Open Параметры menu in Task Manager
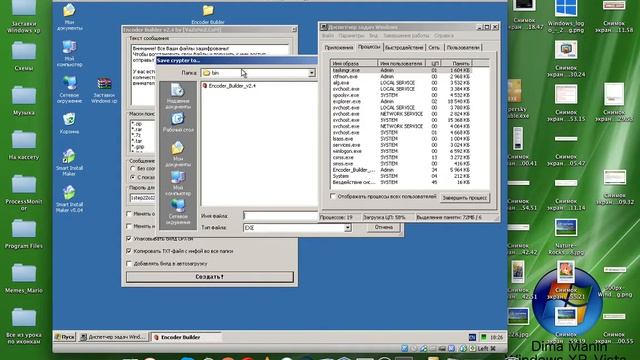This screenshot has width=640, height=360. tap(351, 36)
